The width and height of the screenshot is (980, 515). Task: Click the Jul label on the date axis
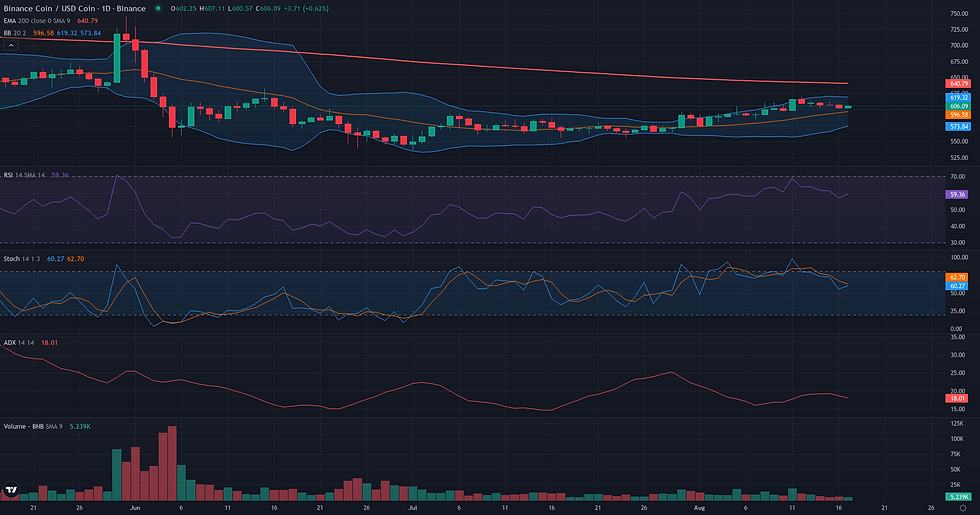pos(412,508)
